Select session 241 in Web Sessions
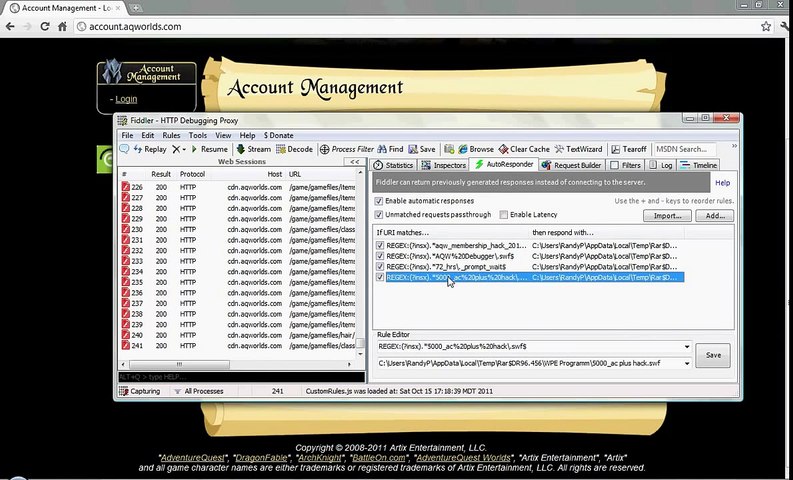This screenshot has height=480, width=793. tap(238, 346)
